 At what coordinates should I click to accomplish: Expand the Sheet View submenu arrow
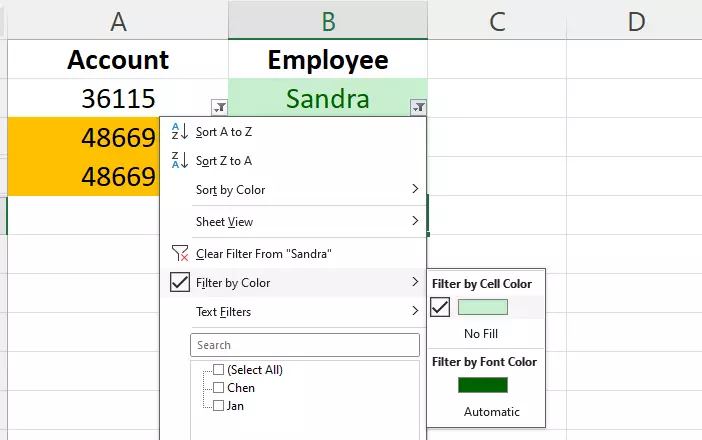point(415,221)
